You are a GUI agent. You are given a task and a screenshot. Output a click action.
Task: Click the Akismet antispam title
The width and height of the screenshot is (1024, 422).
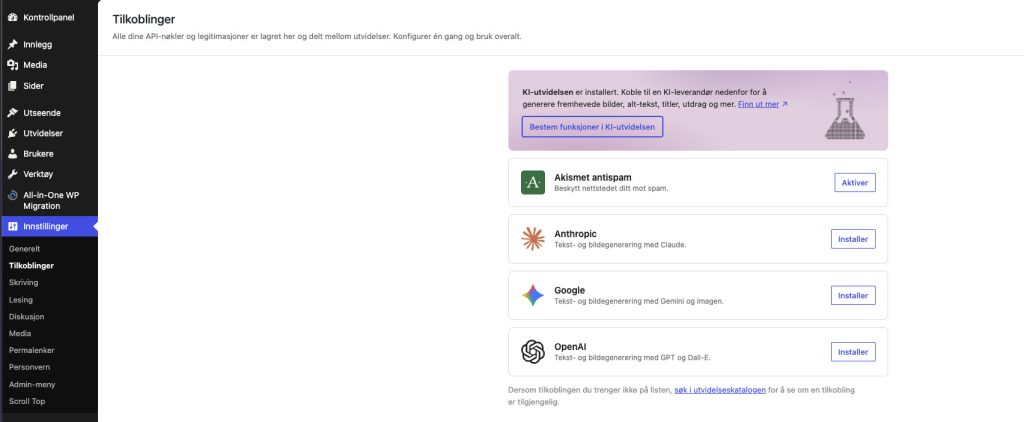pos(593,178)
